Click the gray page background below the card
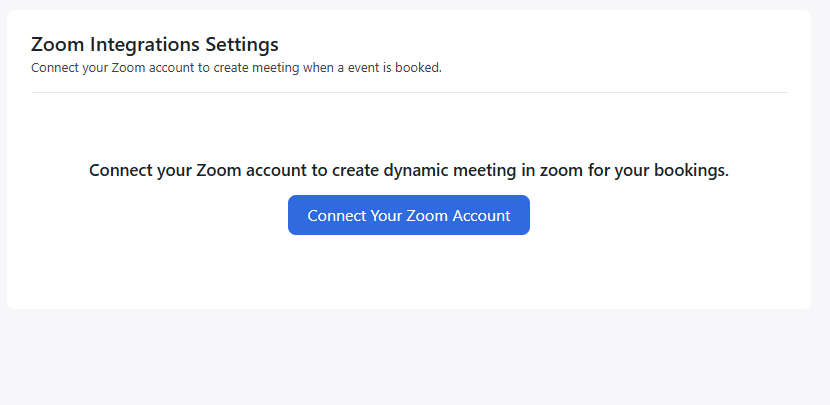The width and height of the screenshot is (830, 405). pyautogui.click(x=408, y=358)
